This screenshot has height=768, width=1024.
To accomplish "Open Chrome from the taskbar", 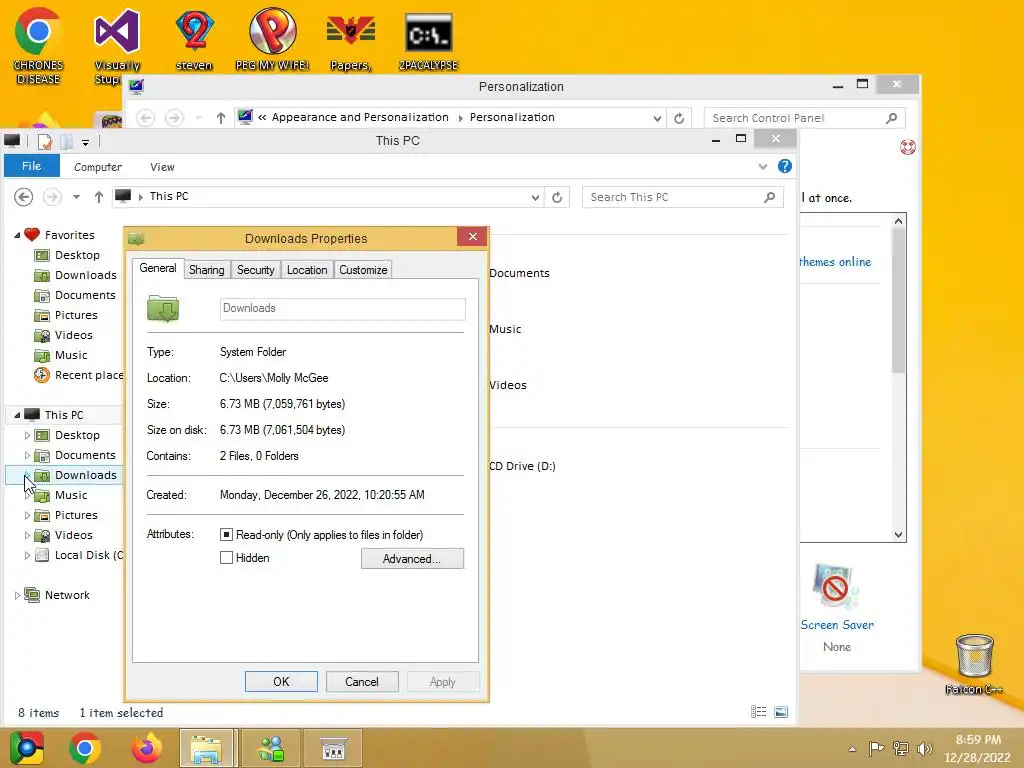I will 84,748.
